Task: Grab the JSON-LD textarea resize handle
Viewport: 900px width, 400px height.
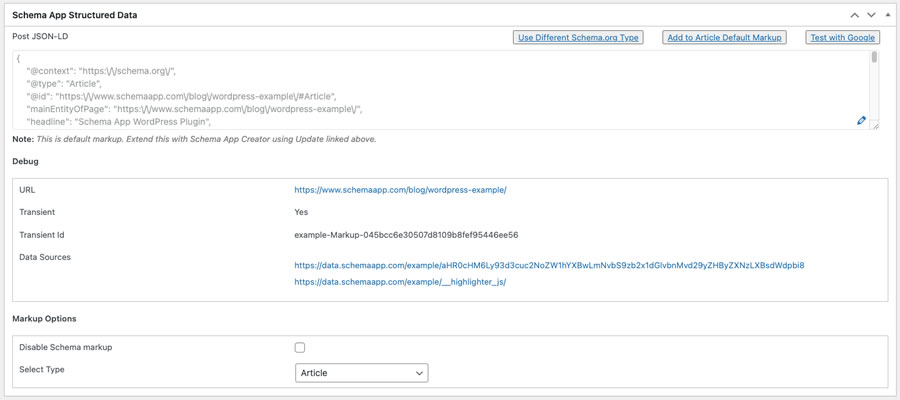Action: tap(875, 125)
